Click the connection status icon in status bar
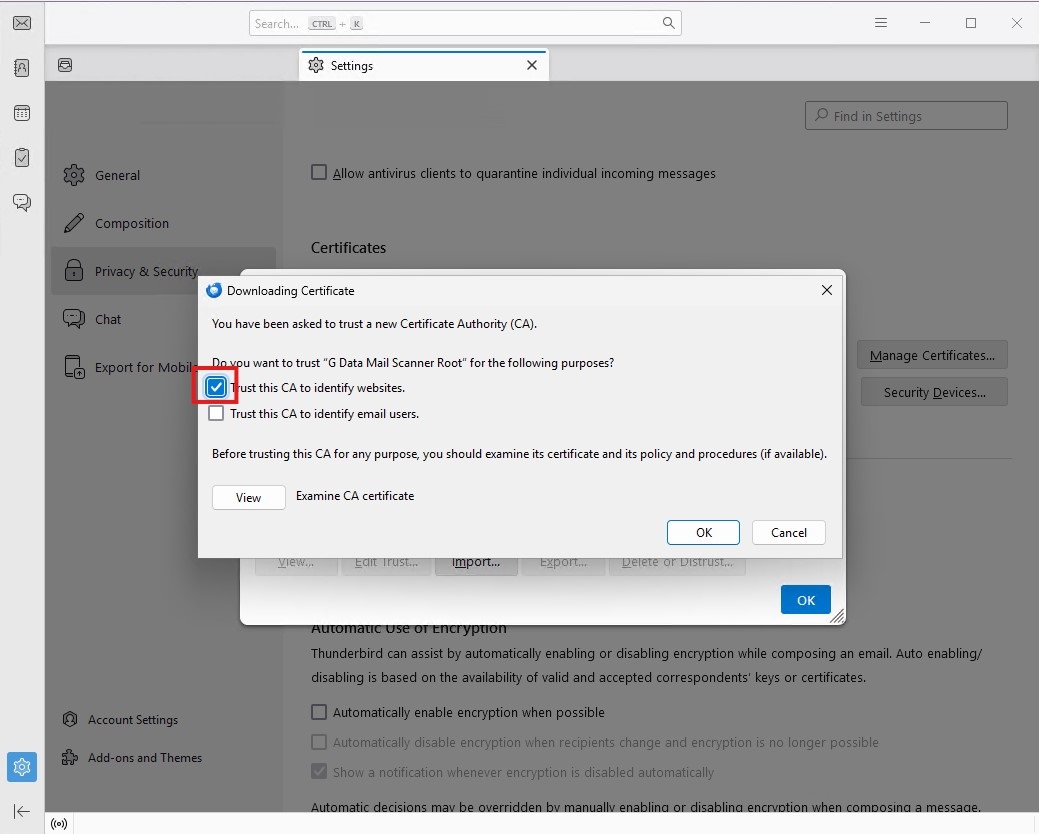 coord(59,824)
